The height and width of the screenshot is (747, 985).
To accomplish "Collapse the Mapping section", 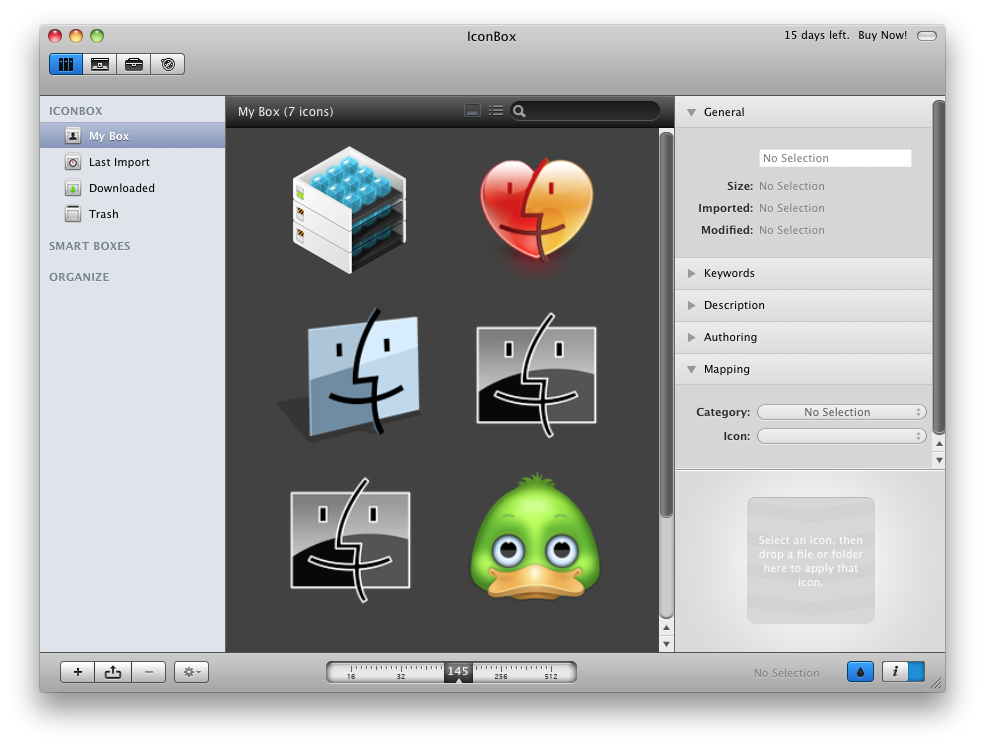I will [x=692, y=369].
